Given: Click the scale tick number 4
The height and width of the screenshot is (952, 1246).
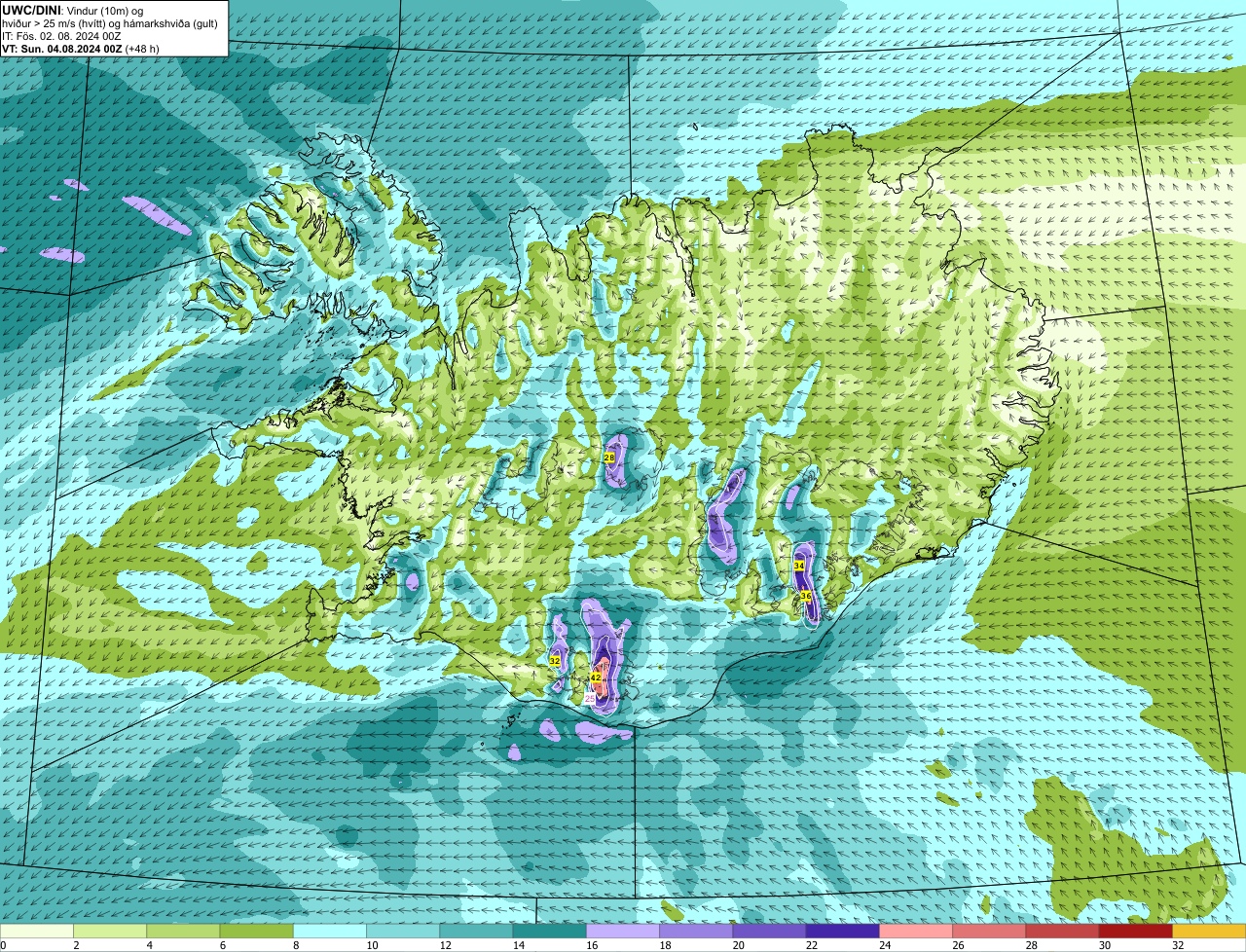Looking at the screenshot, I should point(149,945).
